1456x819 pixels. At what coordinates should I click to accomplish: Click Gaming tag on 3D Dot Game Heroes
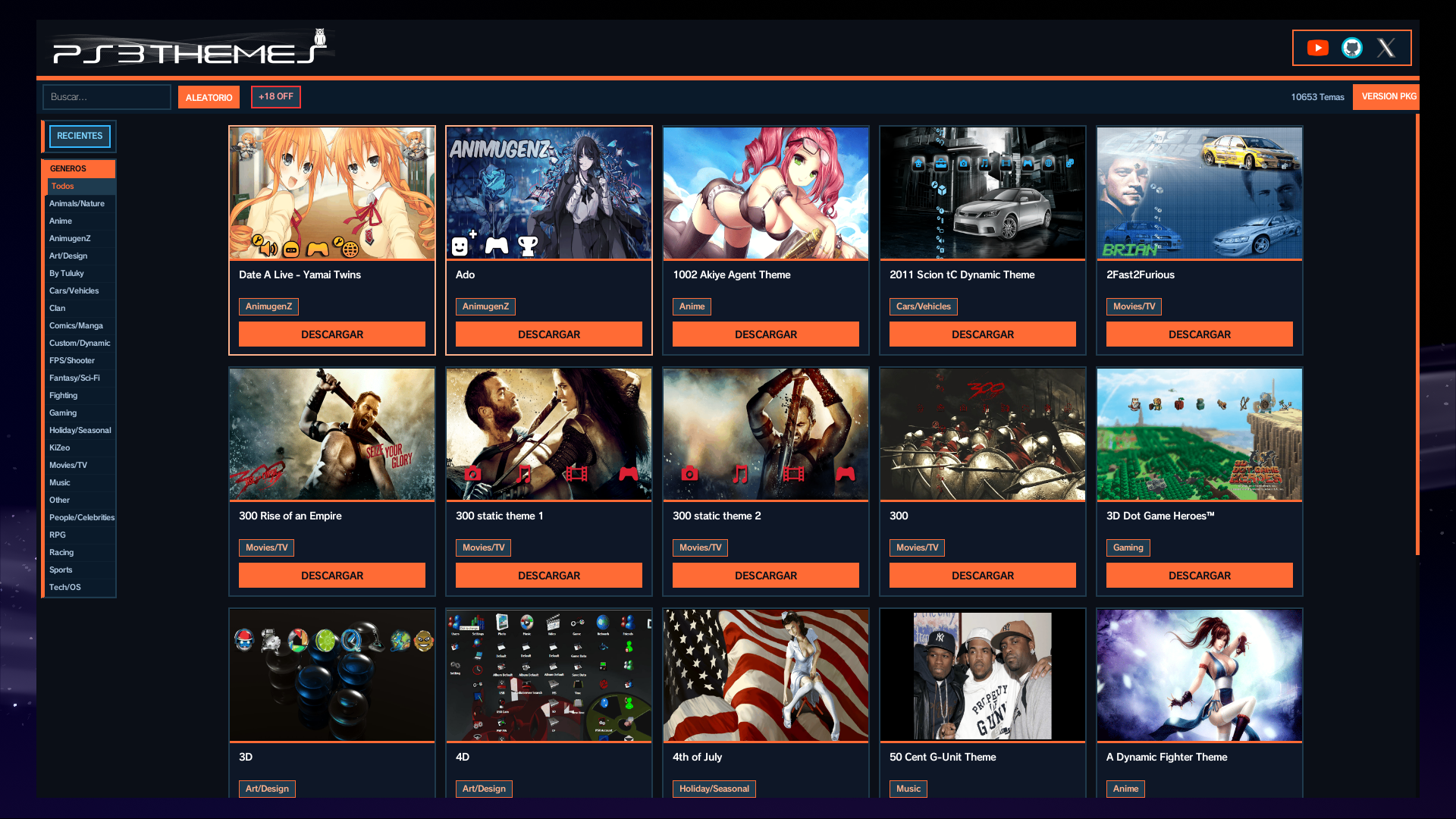click(x=1128, y=548)
